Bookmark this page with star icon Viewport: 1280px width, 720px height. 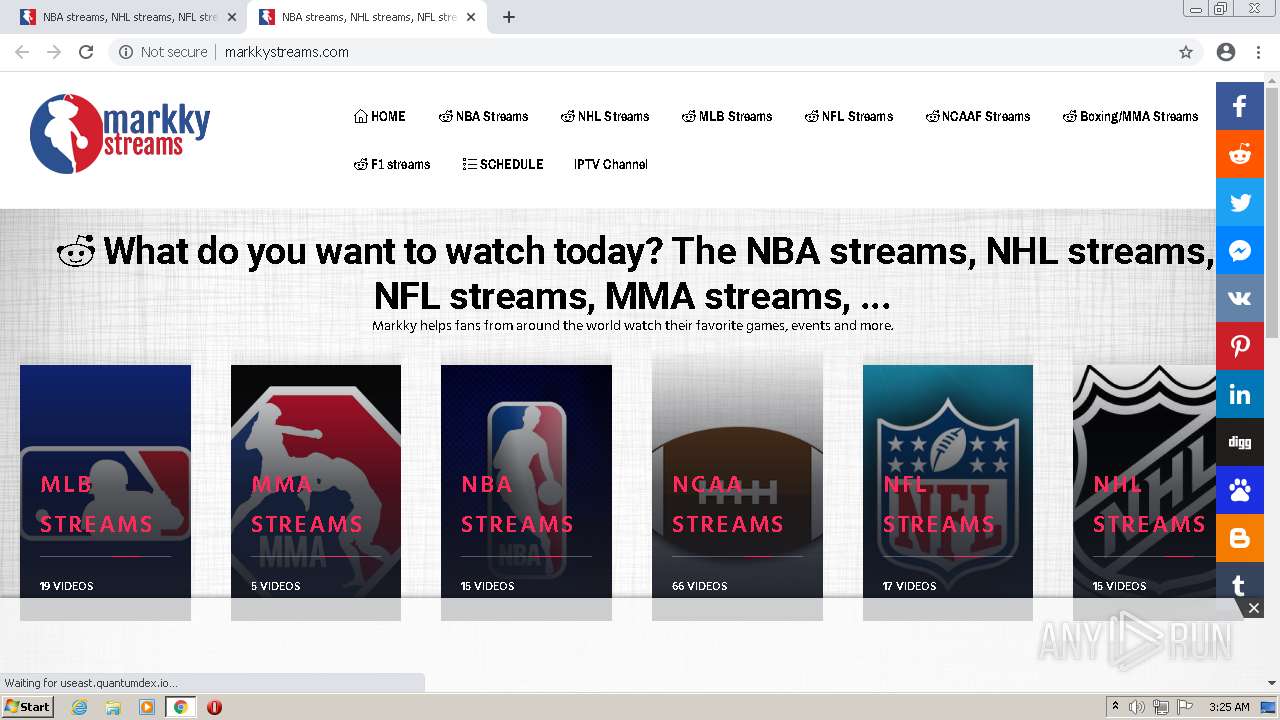[1186, 52]
